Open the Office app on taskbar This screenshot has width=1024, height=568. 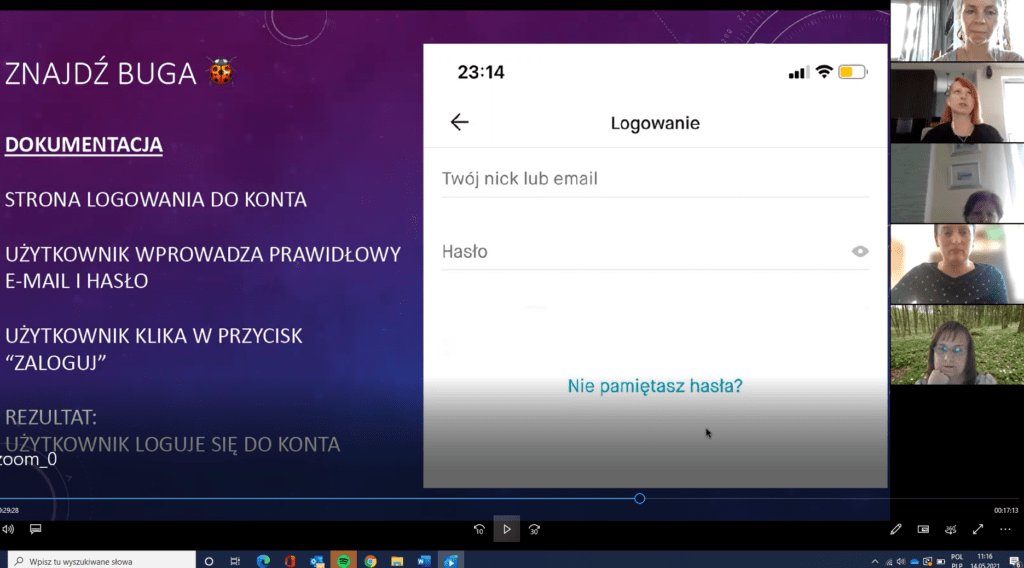[x=290, y=561]
